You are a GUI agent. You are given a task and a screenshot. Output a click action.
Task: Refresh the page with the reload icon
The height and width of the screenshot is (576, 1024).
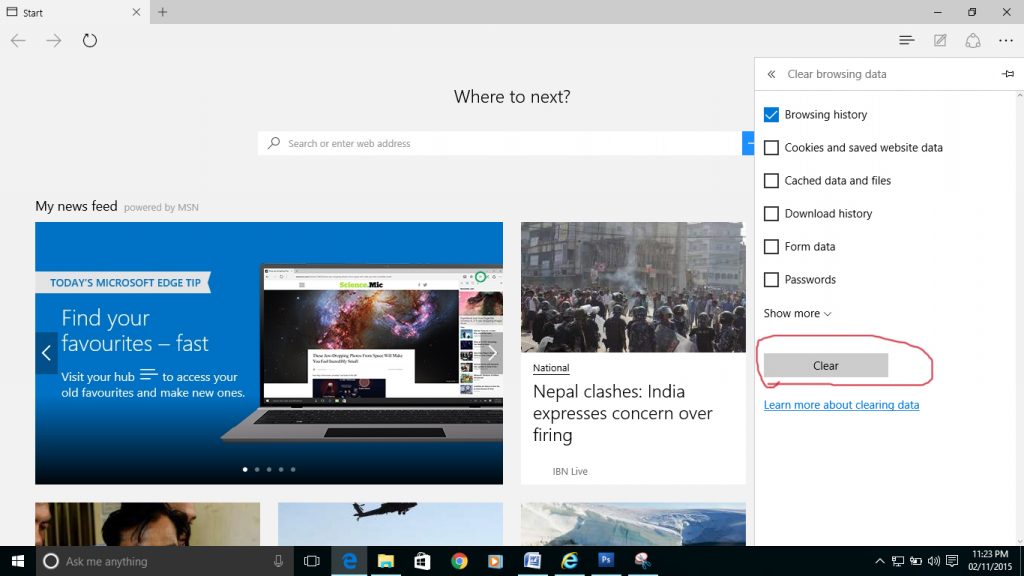tap(89, 40)
